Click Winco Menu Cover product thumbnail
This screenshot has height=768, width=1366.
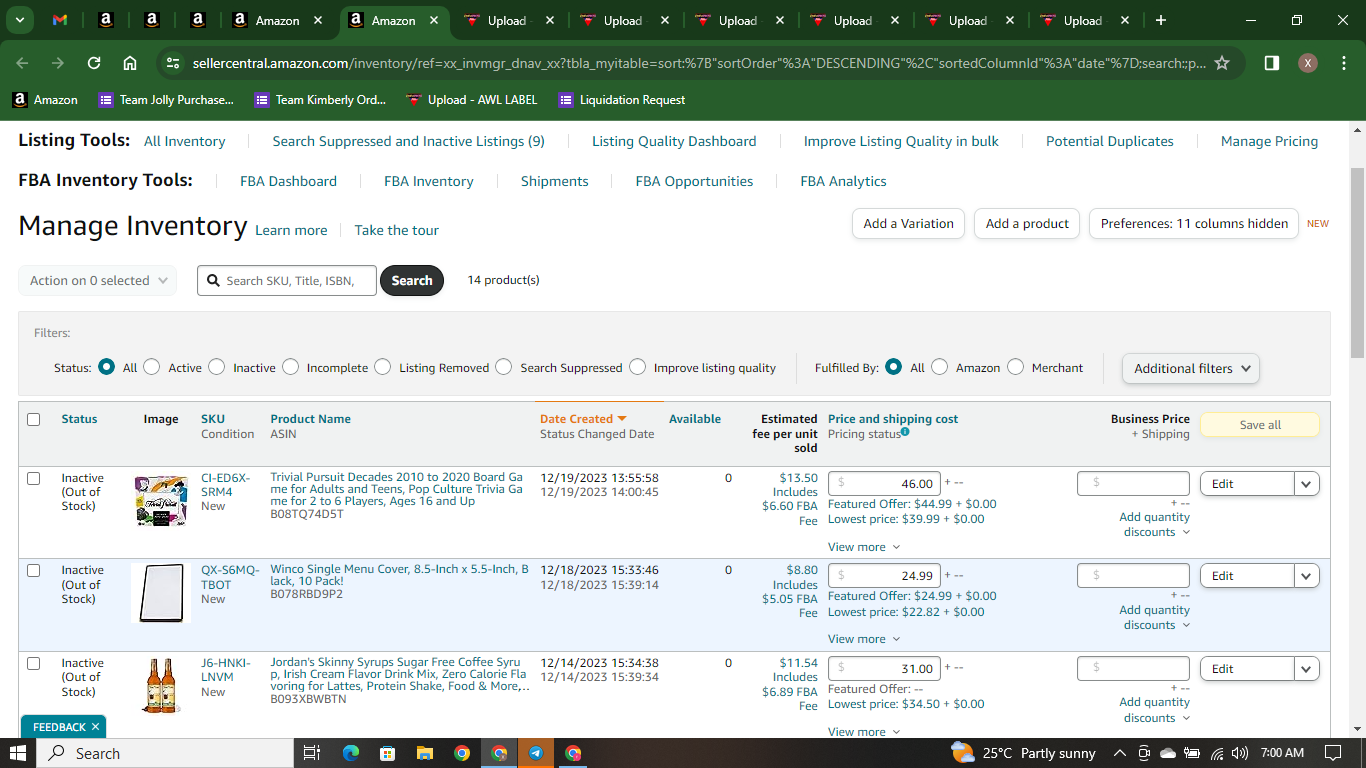(x=161, y=593)
